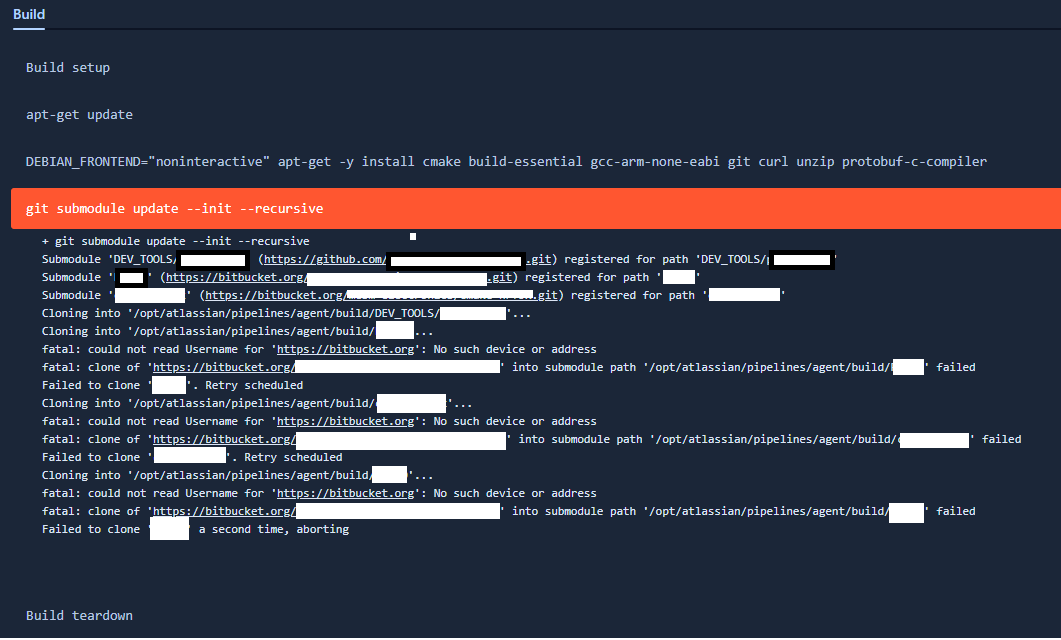Select the Build tab
The width and height of the screenshot is (1061, 640).
pos(28,14)
